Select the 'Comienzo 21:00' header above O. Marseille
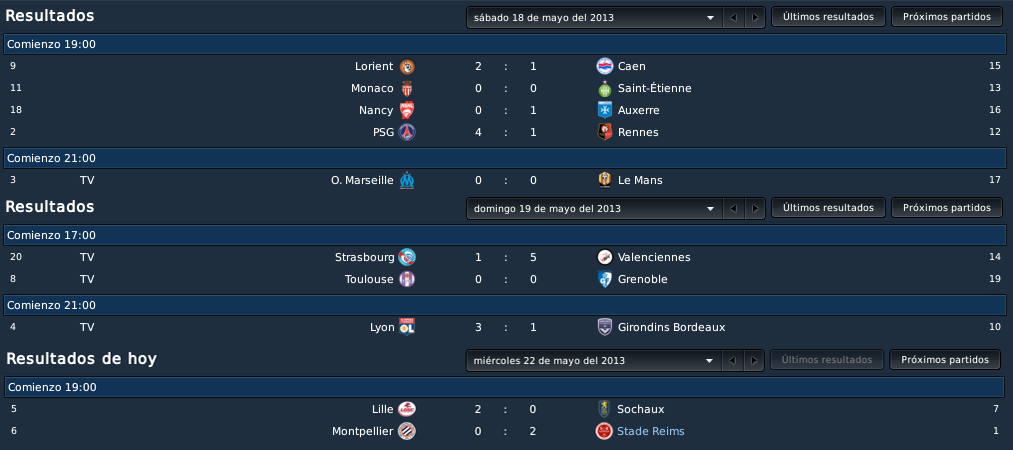 click(505, 158)
